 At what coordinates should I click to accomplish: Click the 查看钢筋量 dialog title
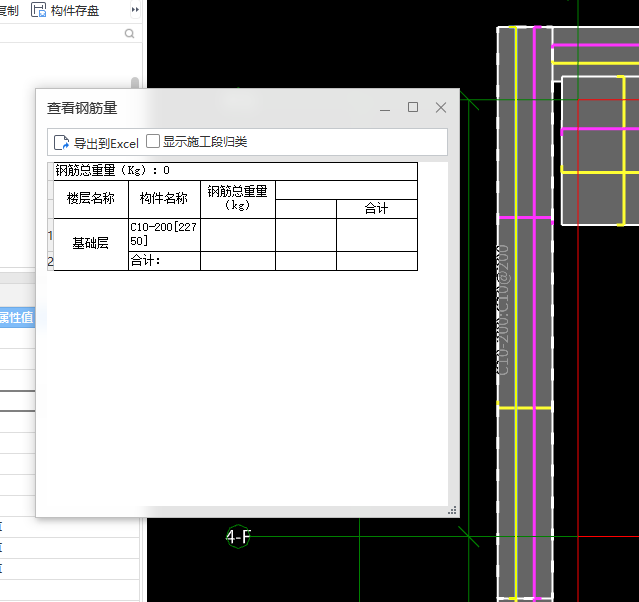point(82,108)
